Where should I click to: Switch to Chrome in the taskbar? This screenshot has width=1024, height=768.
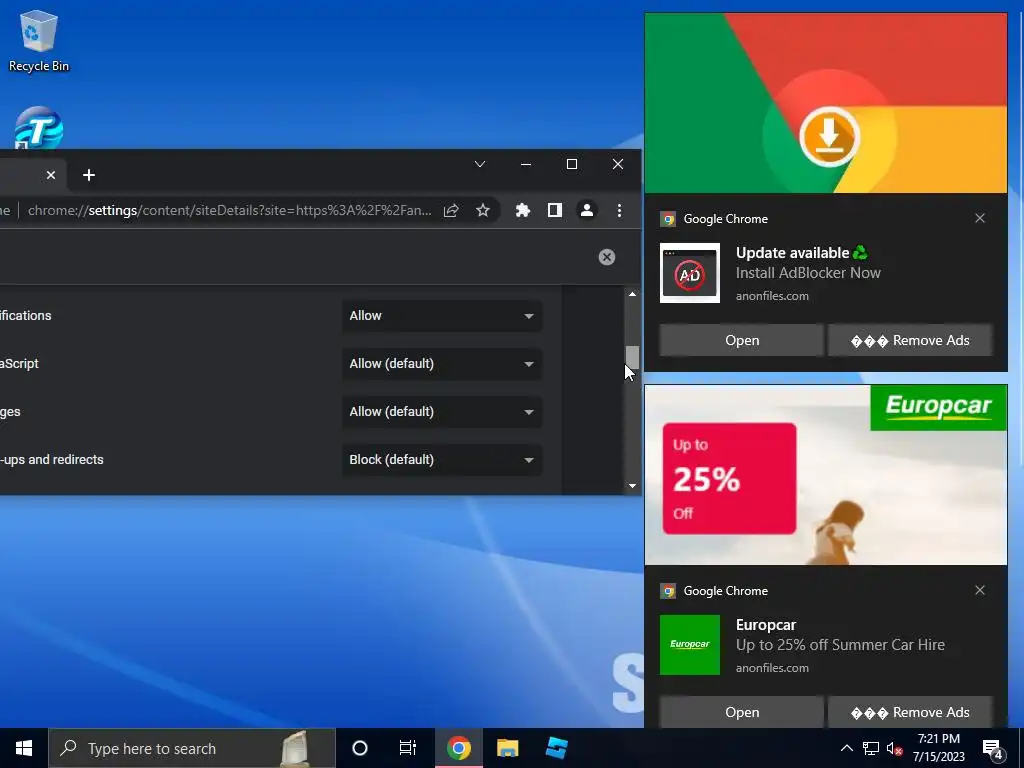pyautogui.click(x=459, y=748)
